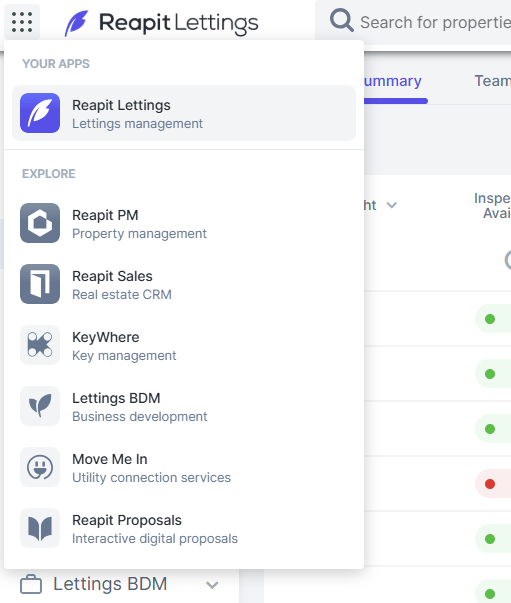Image resolution: width=511 pixels, height=603 pixels.
Task: Expand the Lettings BDM sidebar chevron
Action: (212, 585)
